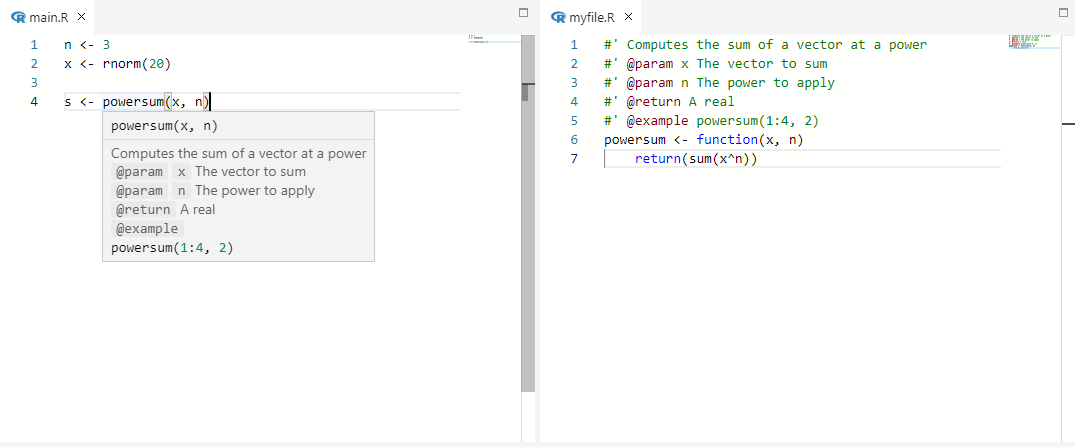Click the R file icon on myfile.R tab
1075x447 pixels.
click(559, 17)
